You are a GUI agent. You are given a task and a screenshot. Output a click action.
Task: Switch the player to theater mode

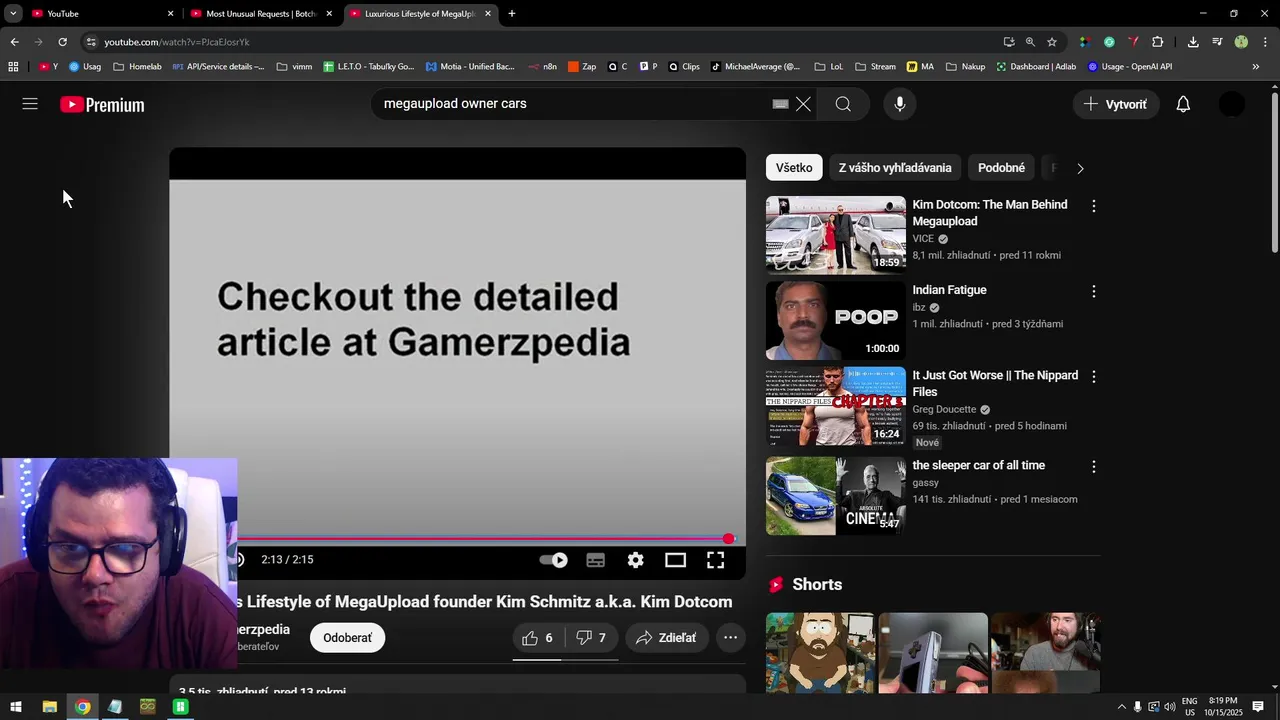pos(676,560)
